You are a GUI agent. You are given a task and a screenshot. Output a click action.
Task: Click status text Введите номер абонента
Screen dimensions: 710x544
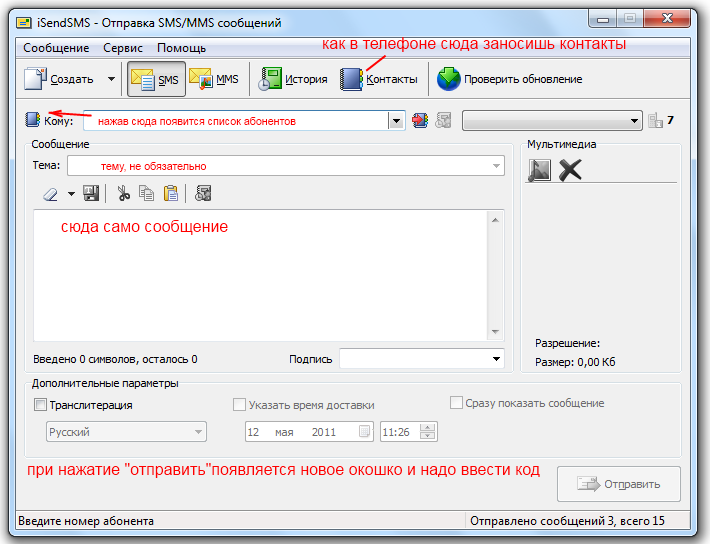[x=86, y=521]
